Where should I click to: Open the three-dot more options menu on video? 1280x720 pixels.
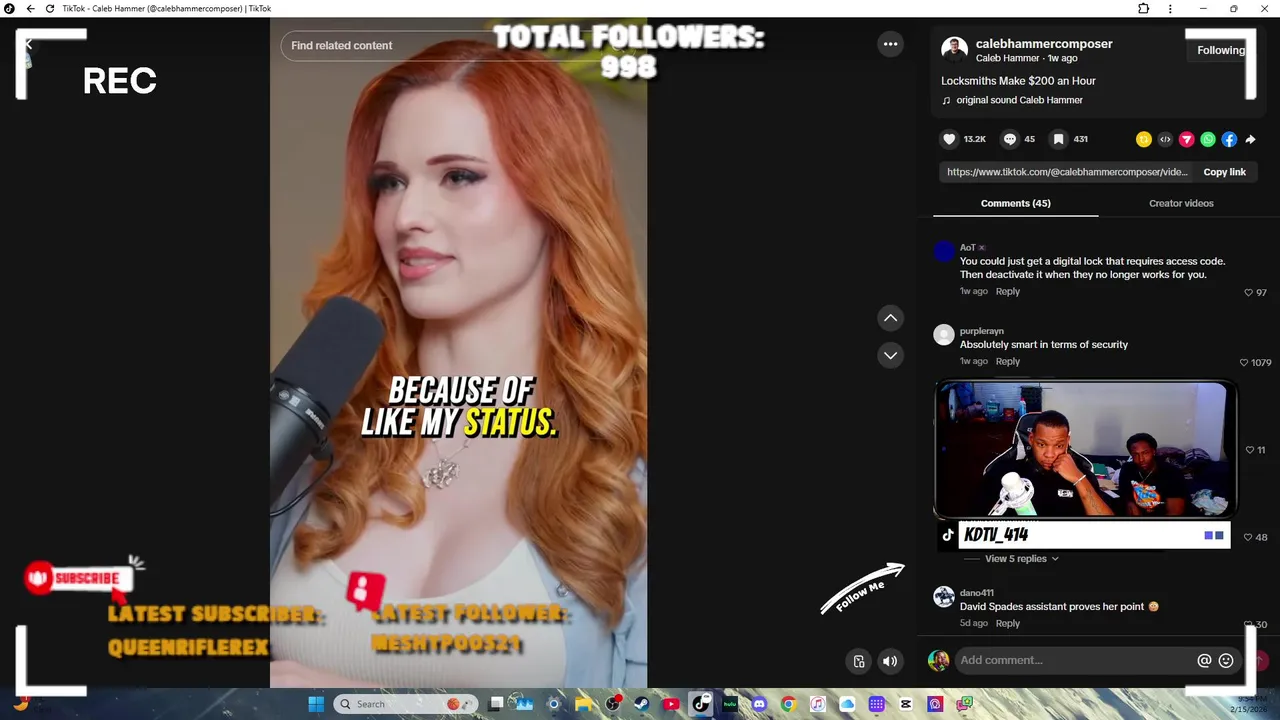(890, 44)
